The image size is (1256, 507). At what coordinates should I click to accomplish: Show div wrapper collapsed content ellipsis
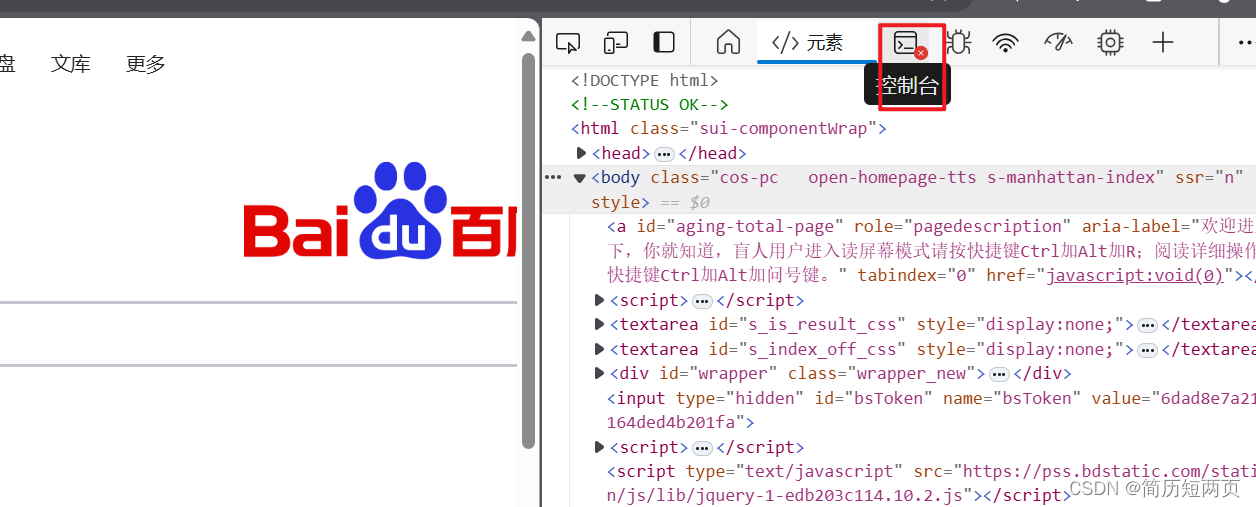click(x=998, y=374)
